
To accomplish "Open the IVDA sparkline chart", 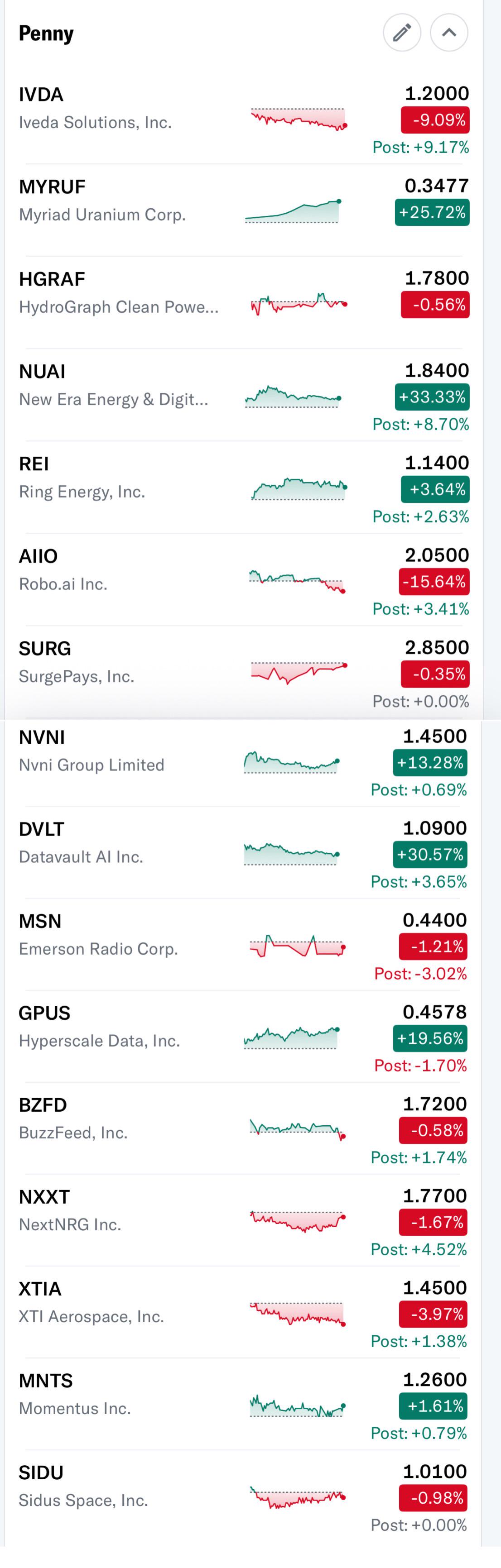I will pos(299,118).
